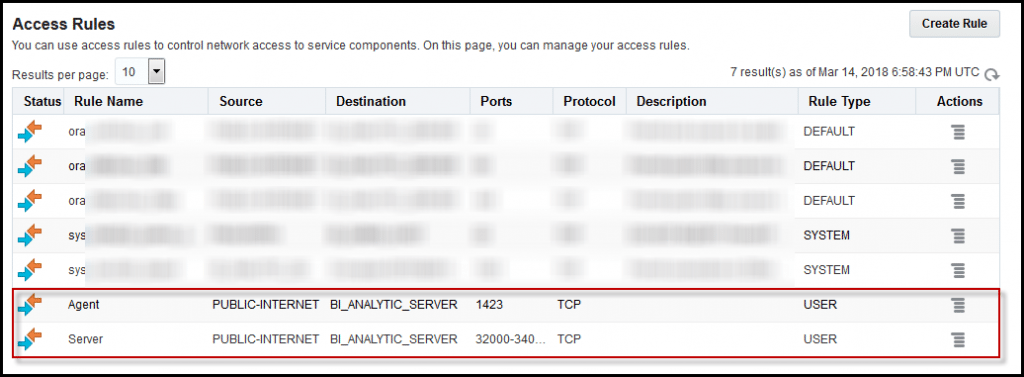Open actions menu for Server rule
This screenshot has height=377, width=1024.
click(x=958, y=339)
